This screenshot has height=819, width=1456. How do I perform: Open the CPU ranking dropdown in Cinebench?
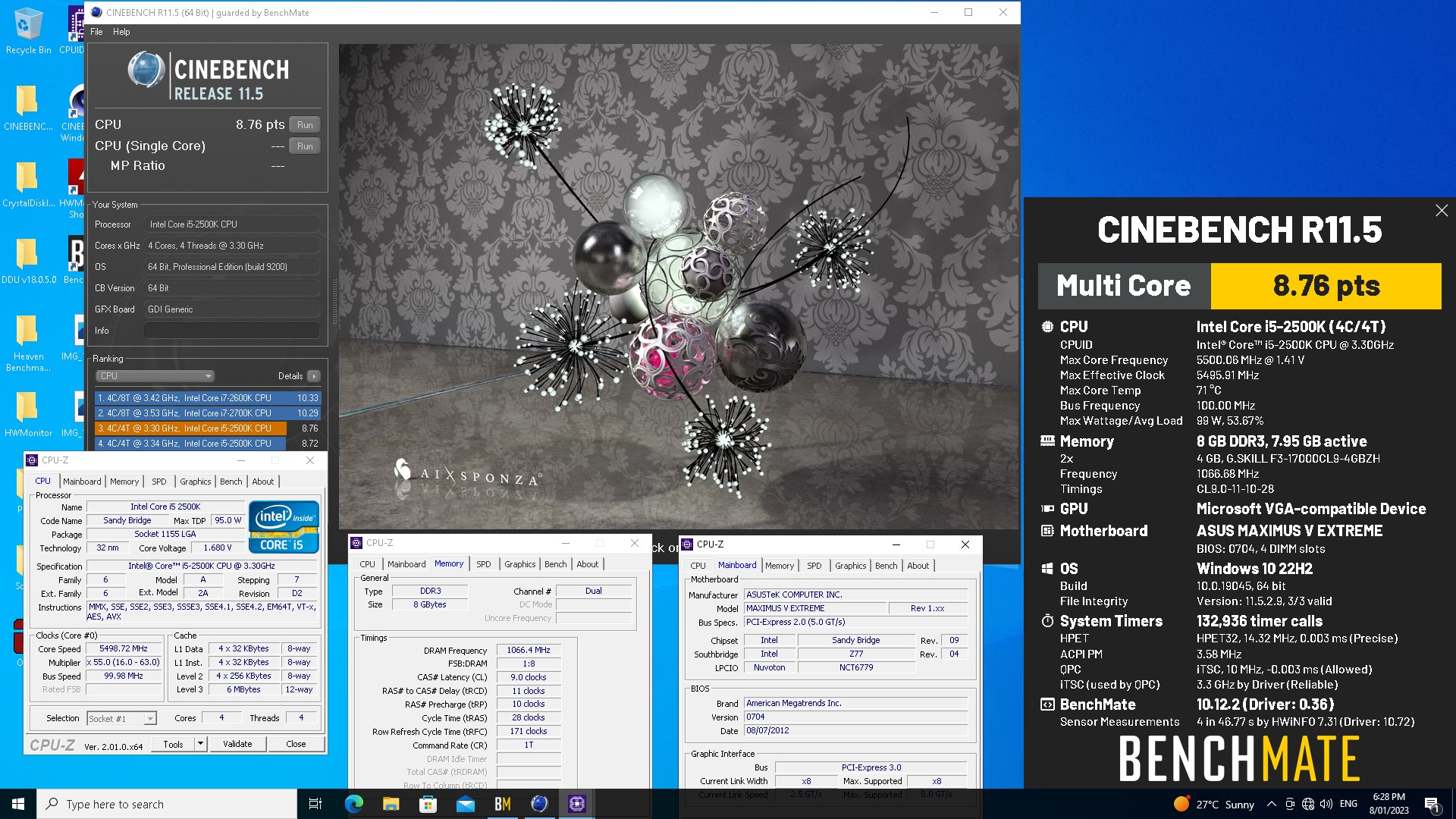pyautogui.click(x=155, y=376)
